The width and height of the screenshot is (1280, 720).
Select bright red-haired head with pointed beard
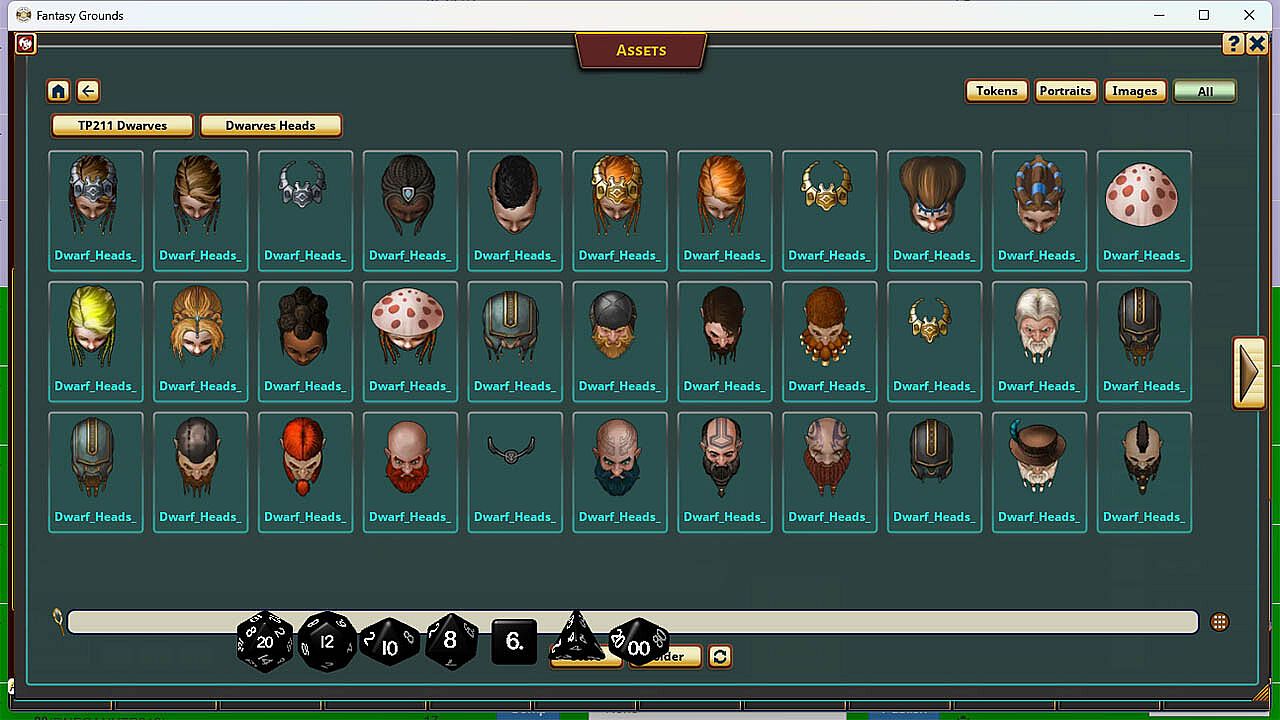pyautogui.click(x=306, y=473)
